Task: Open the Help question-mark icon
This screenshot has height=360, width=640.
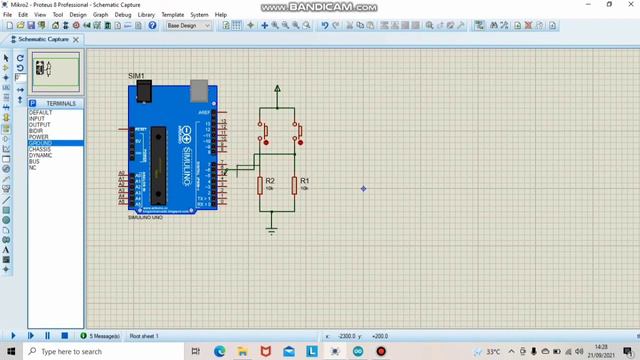Action: [x=152, y=25]
